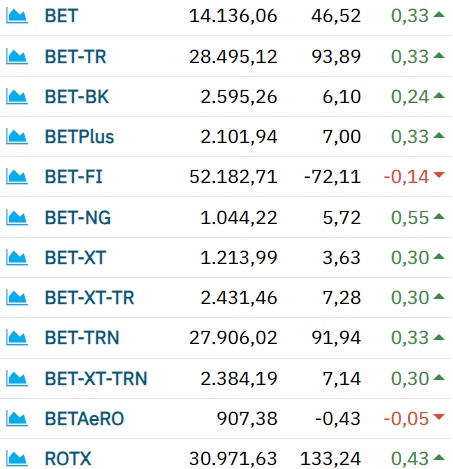Click the BET-FI value 52.182,71
Image resolution: width=453 pixels, height=469 pixels.
coord(233,177)
